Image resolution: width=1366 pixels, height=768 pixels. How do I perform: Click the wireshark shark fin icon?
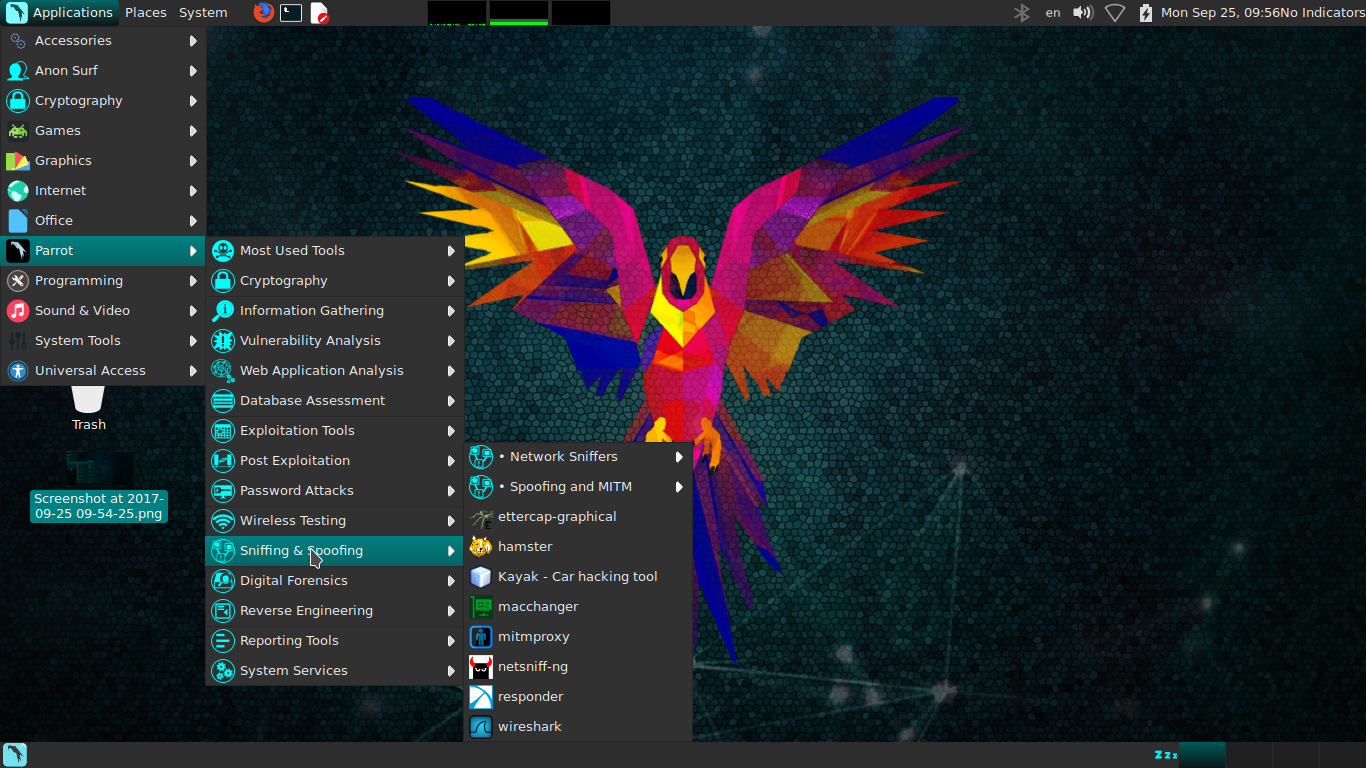tap(481, 727)
